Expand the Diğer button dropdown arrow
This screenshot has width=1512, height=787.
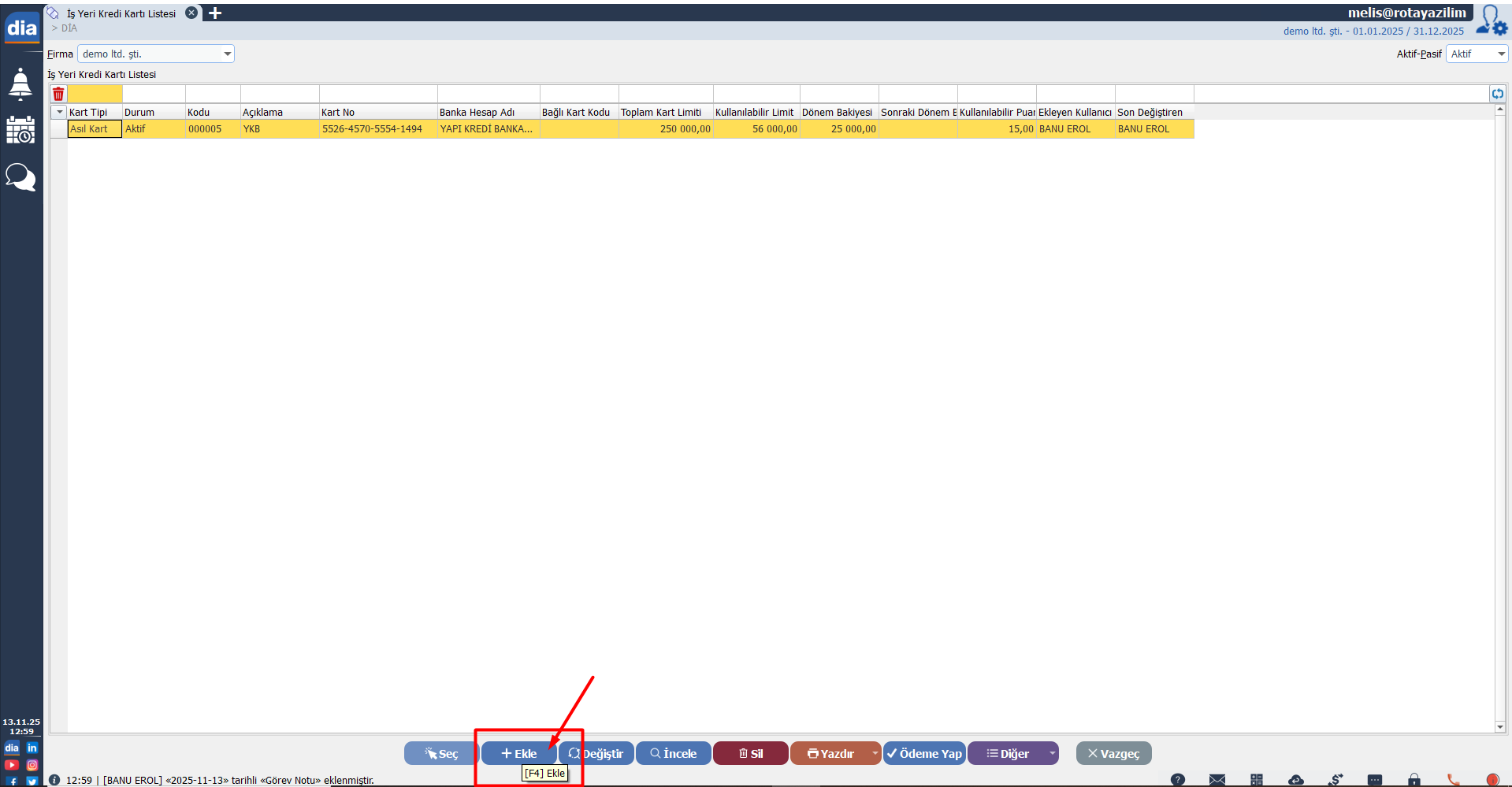[x=1052, y=753]
